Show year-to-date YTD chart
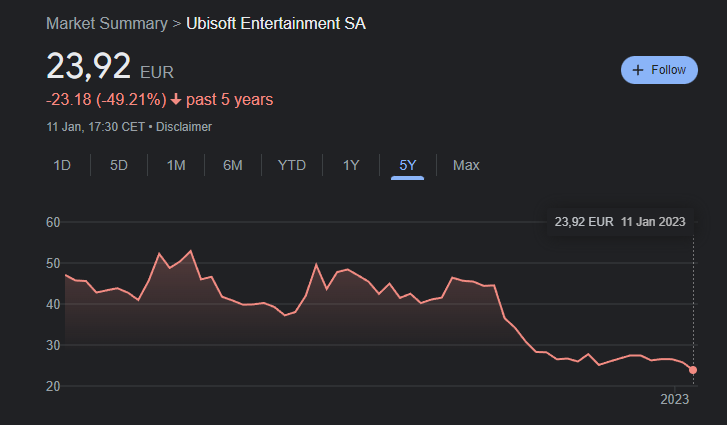This screenshot has height=425, width=727. point(292,165)
